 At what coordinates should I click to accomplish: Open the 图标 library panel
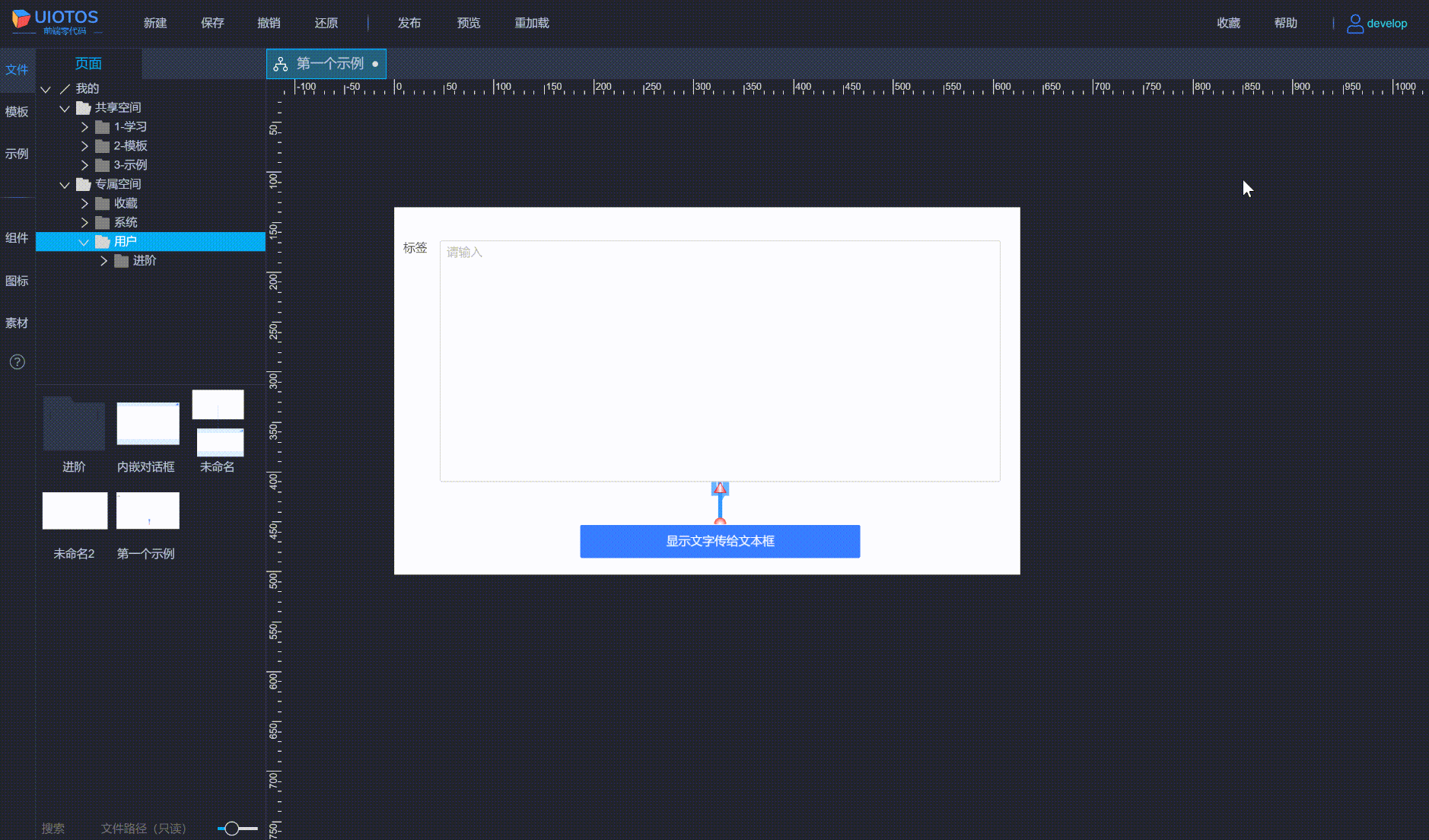click(17, 281)
